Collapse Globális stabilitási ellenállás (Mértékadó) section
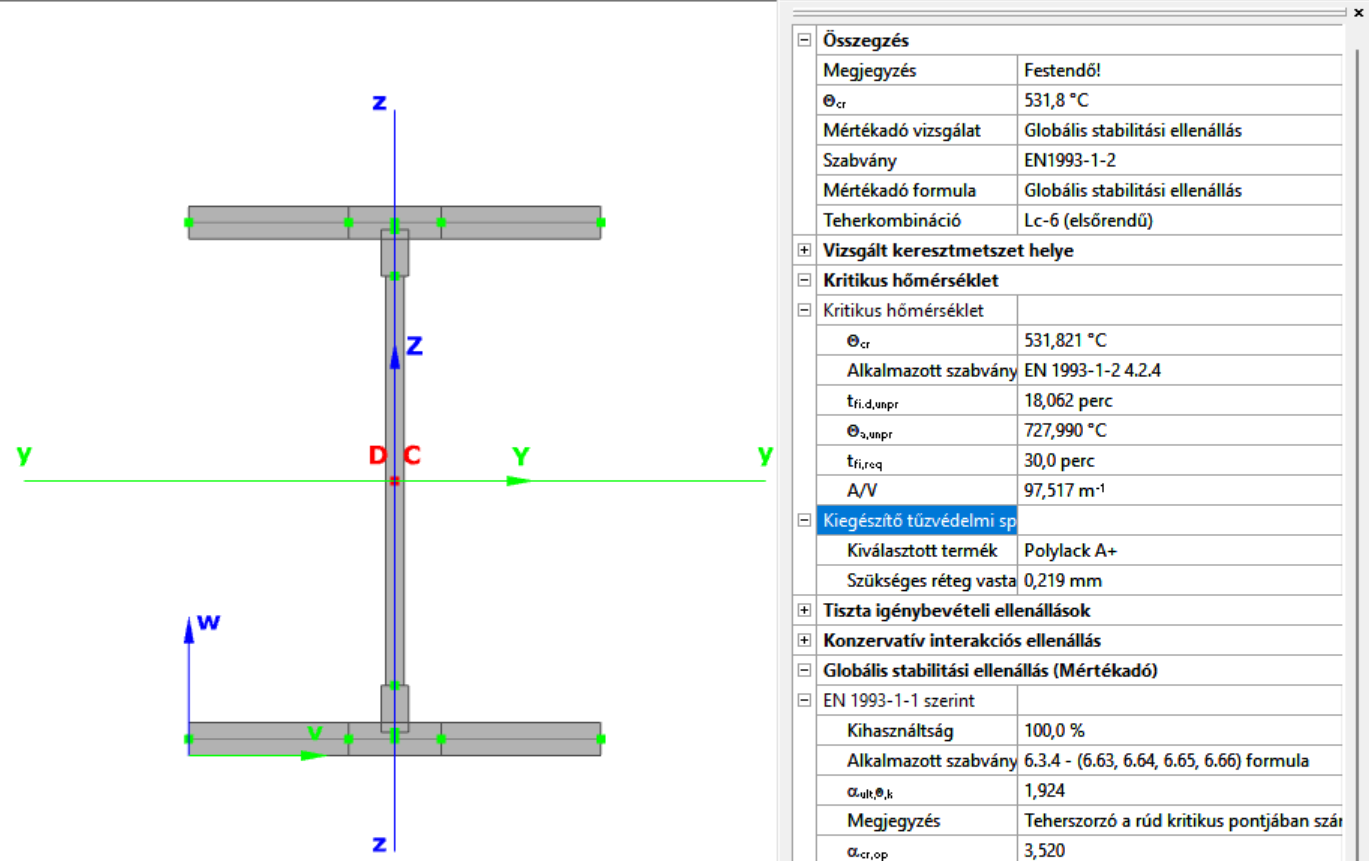This screenshot has height=861, width=1369. point(804,671)
